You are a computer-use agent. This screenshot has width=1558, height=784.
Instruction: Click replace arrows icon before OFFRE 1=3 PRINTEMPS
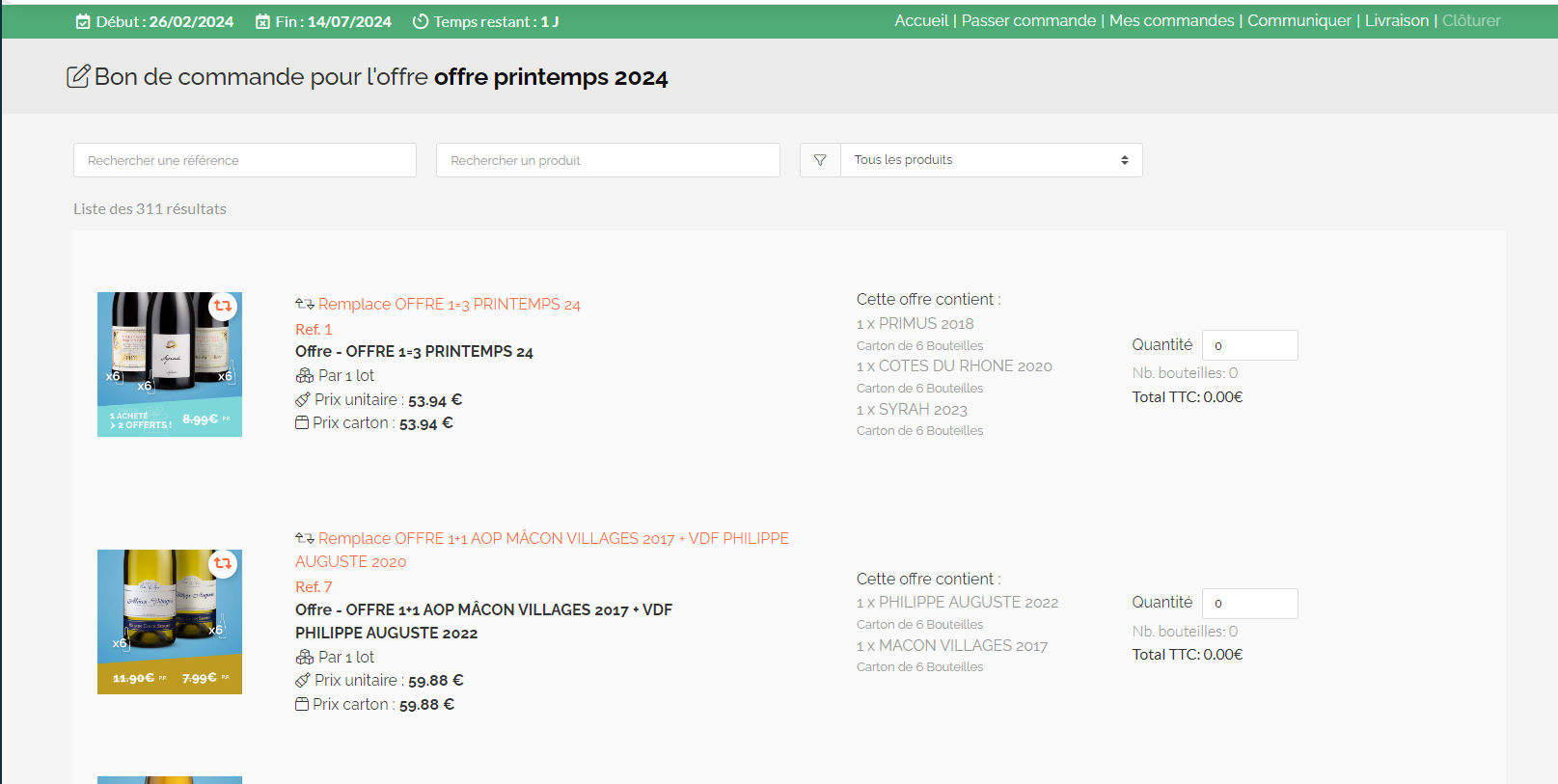305,305
